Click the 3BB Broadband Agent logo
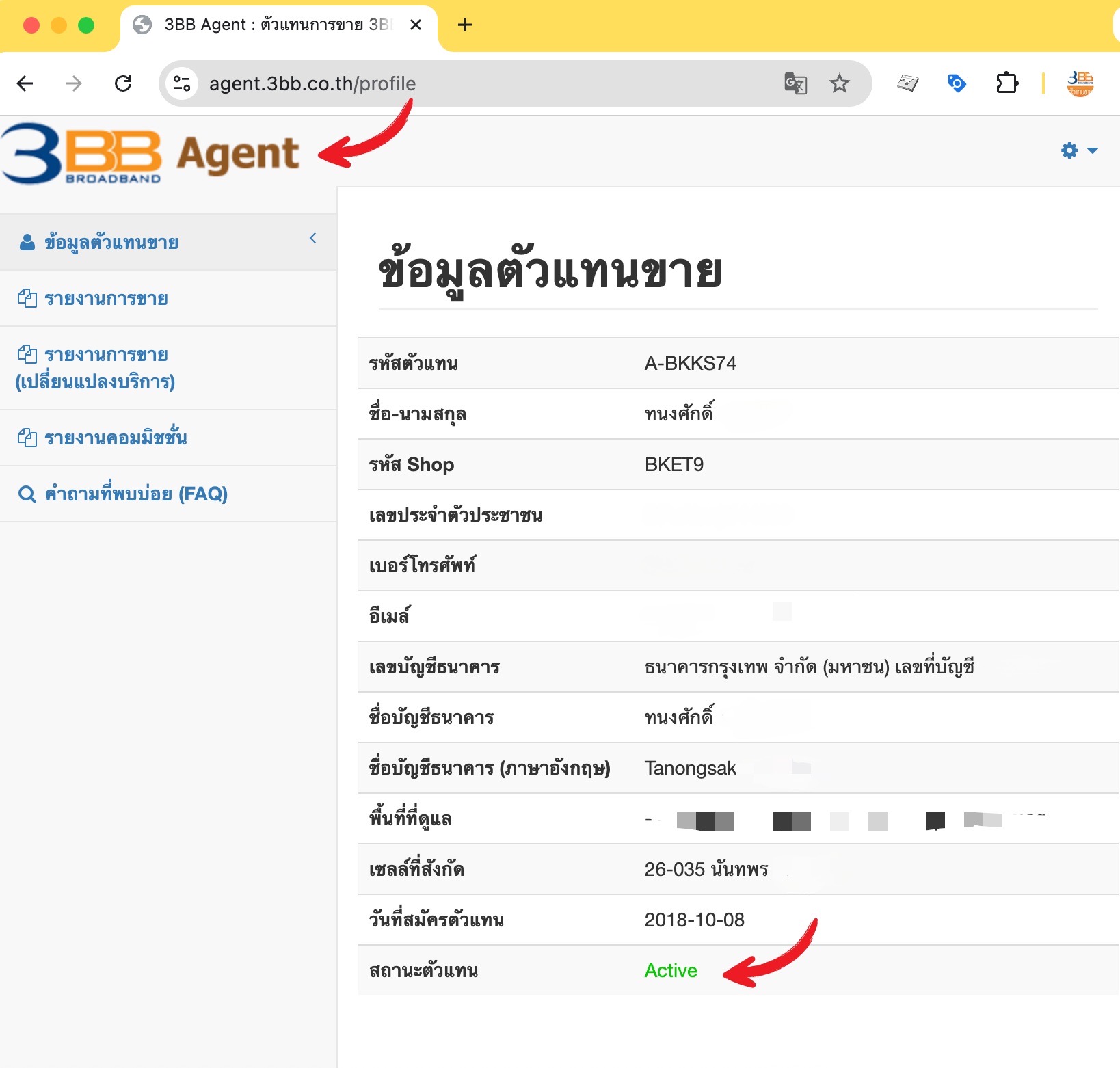The width and height of the screenshot is (1120, 1068). point(150,154)
